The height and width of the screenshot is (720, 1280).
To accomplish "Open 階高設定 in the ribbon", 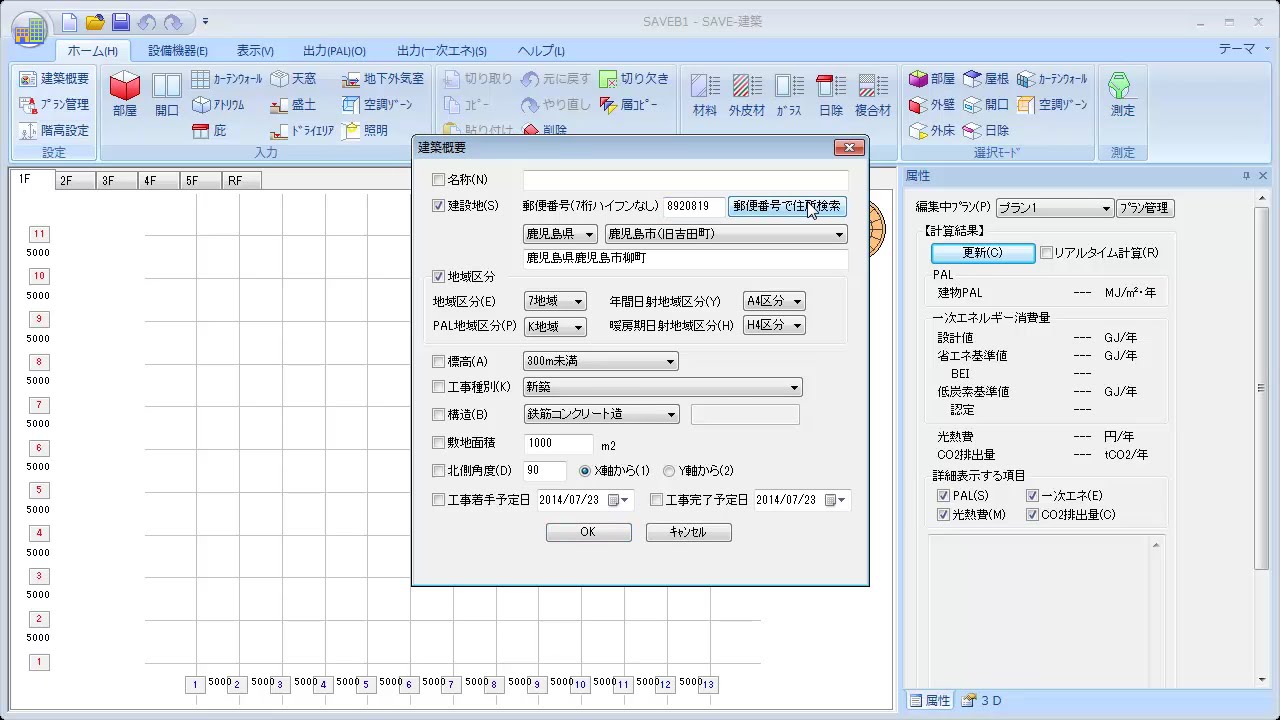I will (x=54, y=130).
